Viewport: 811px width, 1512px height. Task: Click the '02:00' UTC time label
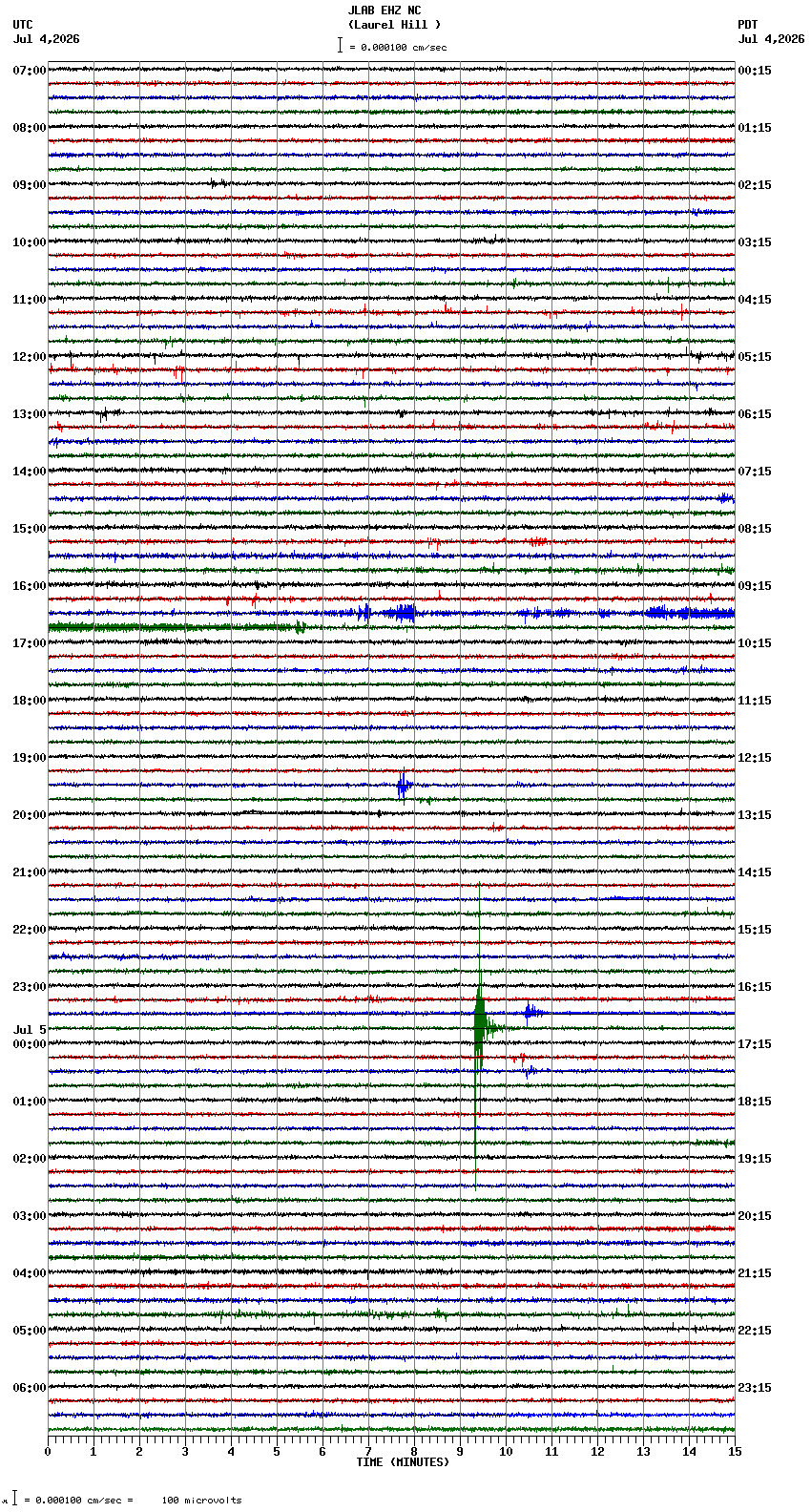(30, 1159)
